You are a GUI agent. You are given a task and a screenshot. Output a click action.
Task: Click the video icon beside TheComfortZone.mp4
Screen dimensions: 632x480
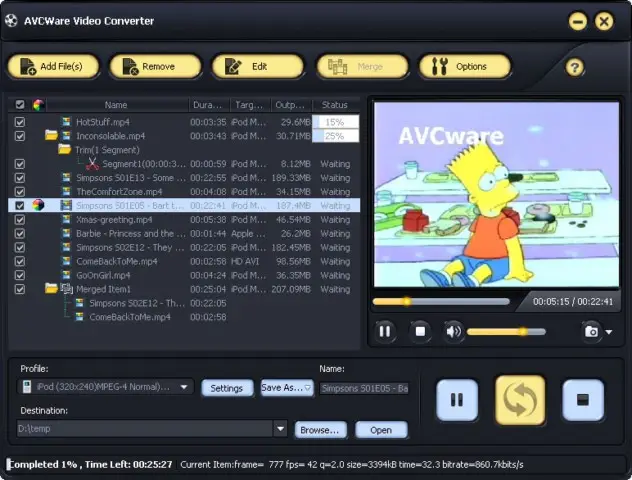pos(66,191)
